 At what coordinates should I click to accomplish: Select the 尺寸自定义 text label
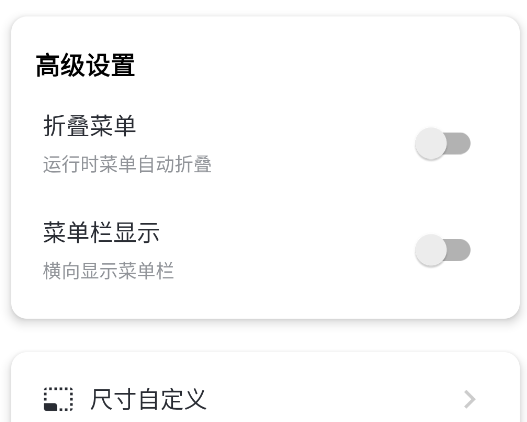(x=148, y=399)
